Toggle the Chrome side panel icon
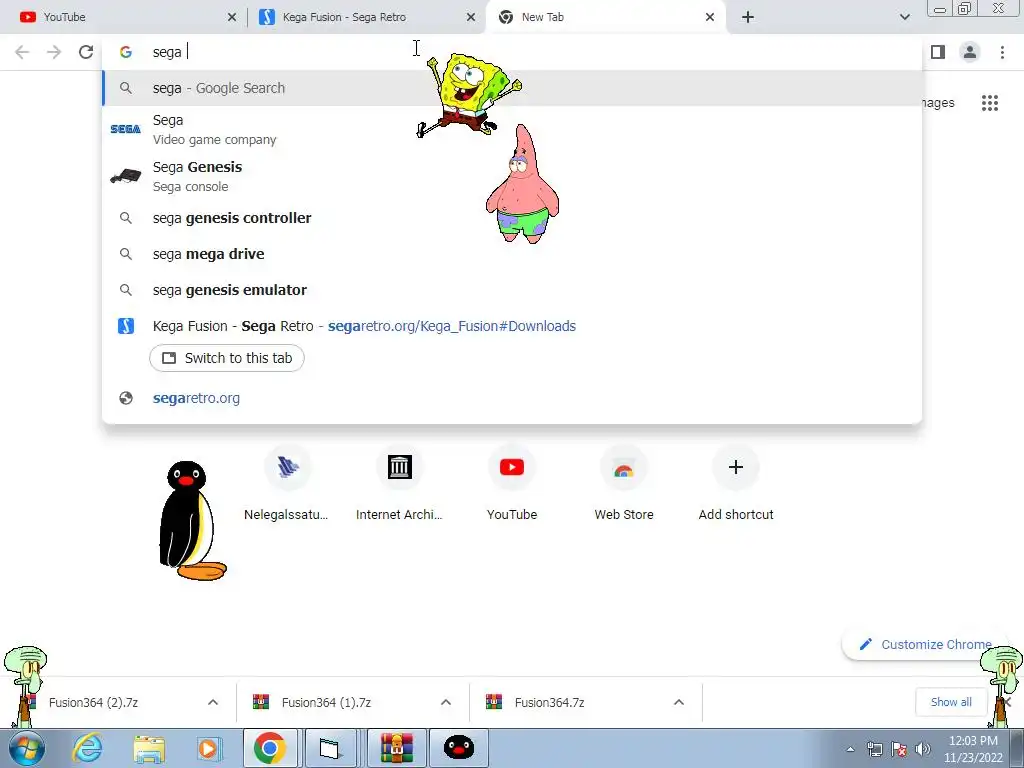The height and width of the screenshot is (768, 1024). [x=938, y=52]
